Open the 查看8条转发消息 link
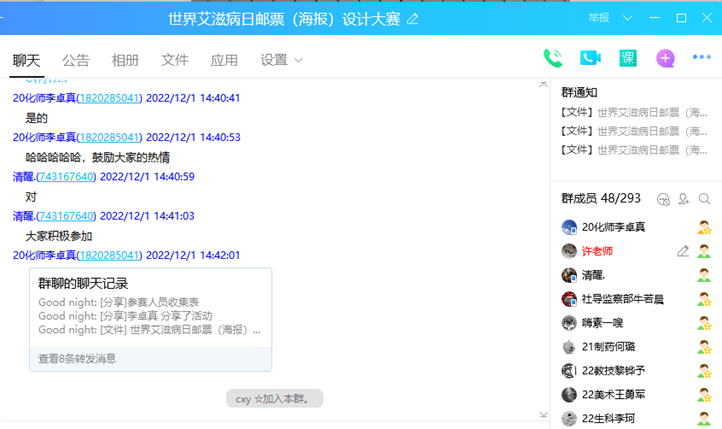The width and height of the screenshot is (722, 429). 77,358
